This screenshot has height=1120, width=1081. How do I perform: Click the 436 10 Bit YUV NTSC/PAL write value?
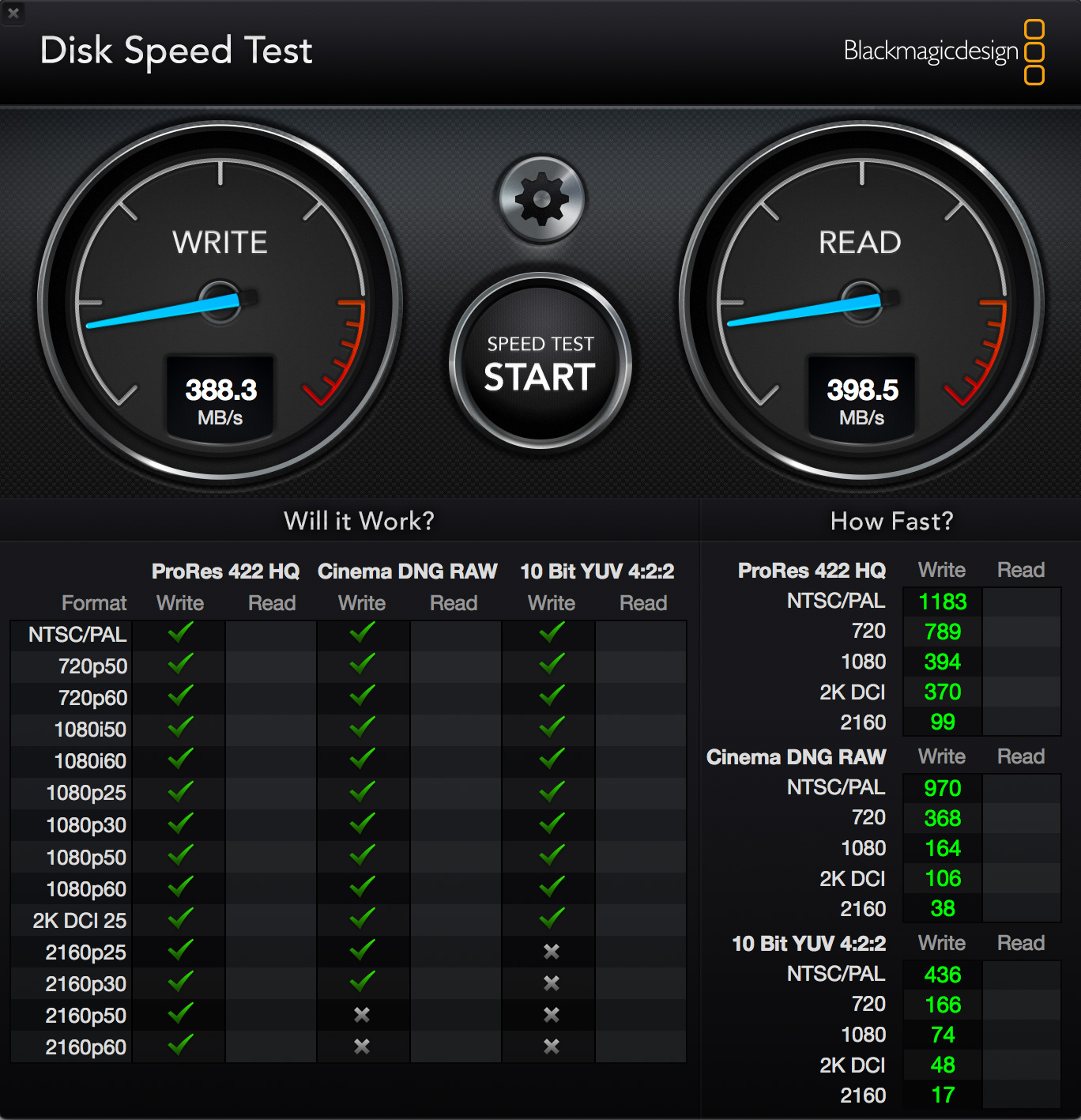coord(943,975)
